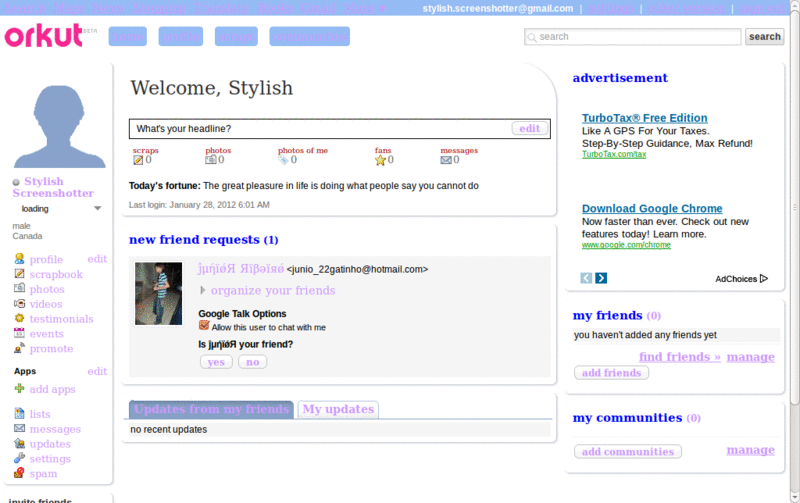Image resolution: width=800 pixels, height=503 pixels.
Task: Click into the search input field
Action: click(x=633, y=37)
